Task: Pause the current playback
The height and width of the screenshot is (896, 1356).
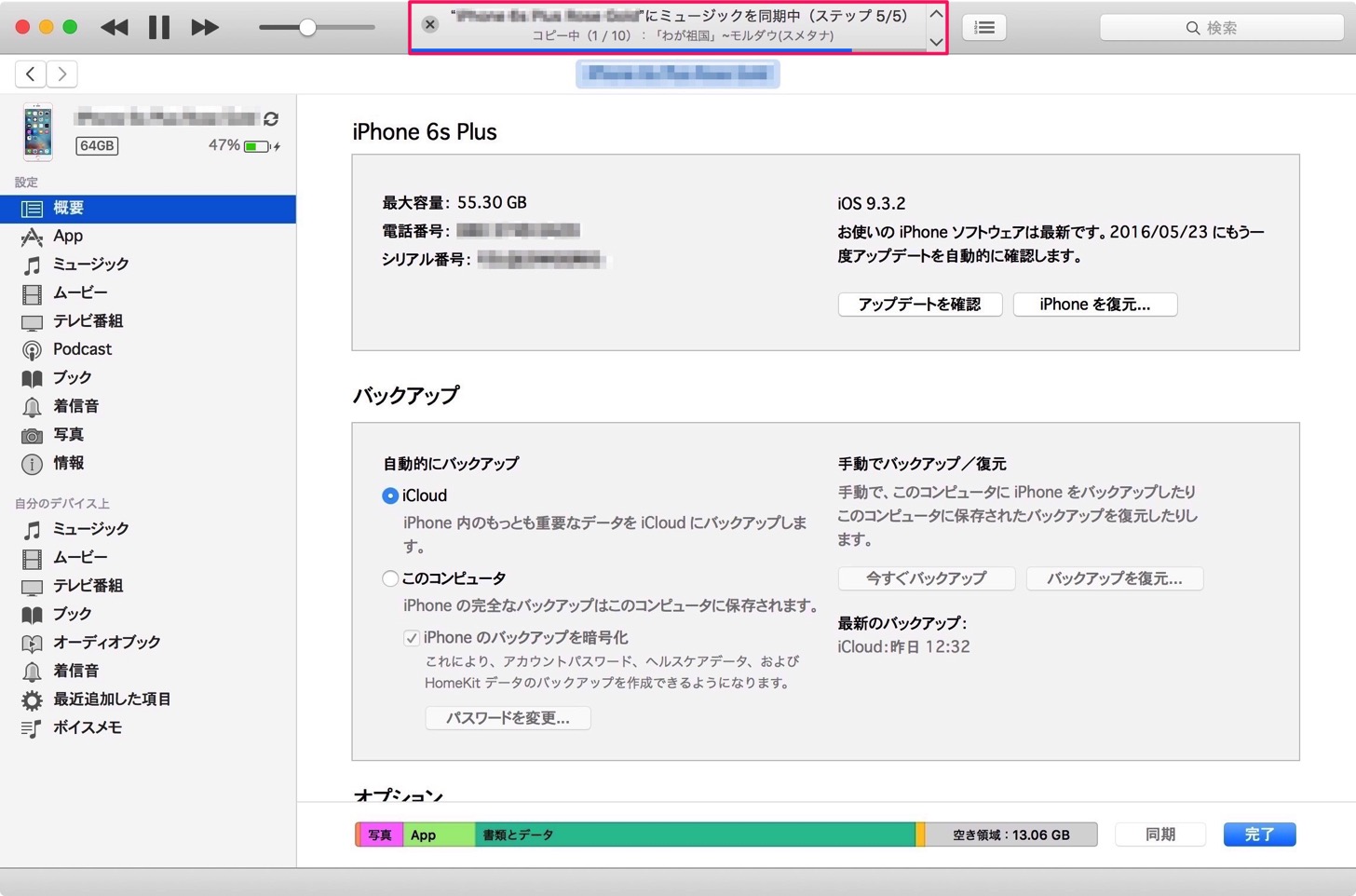Action: tap(159, 27)
